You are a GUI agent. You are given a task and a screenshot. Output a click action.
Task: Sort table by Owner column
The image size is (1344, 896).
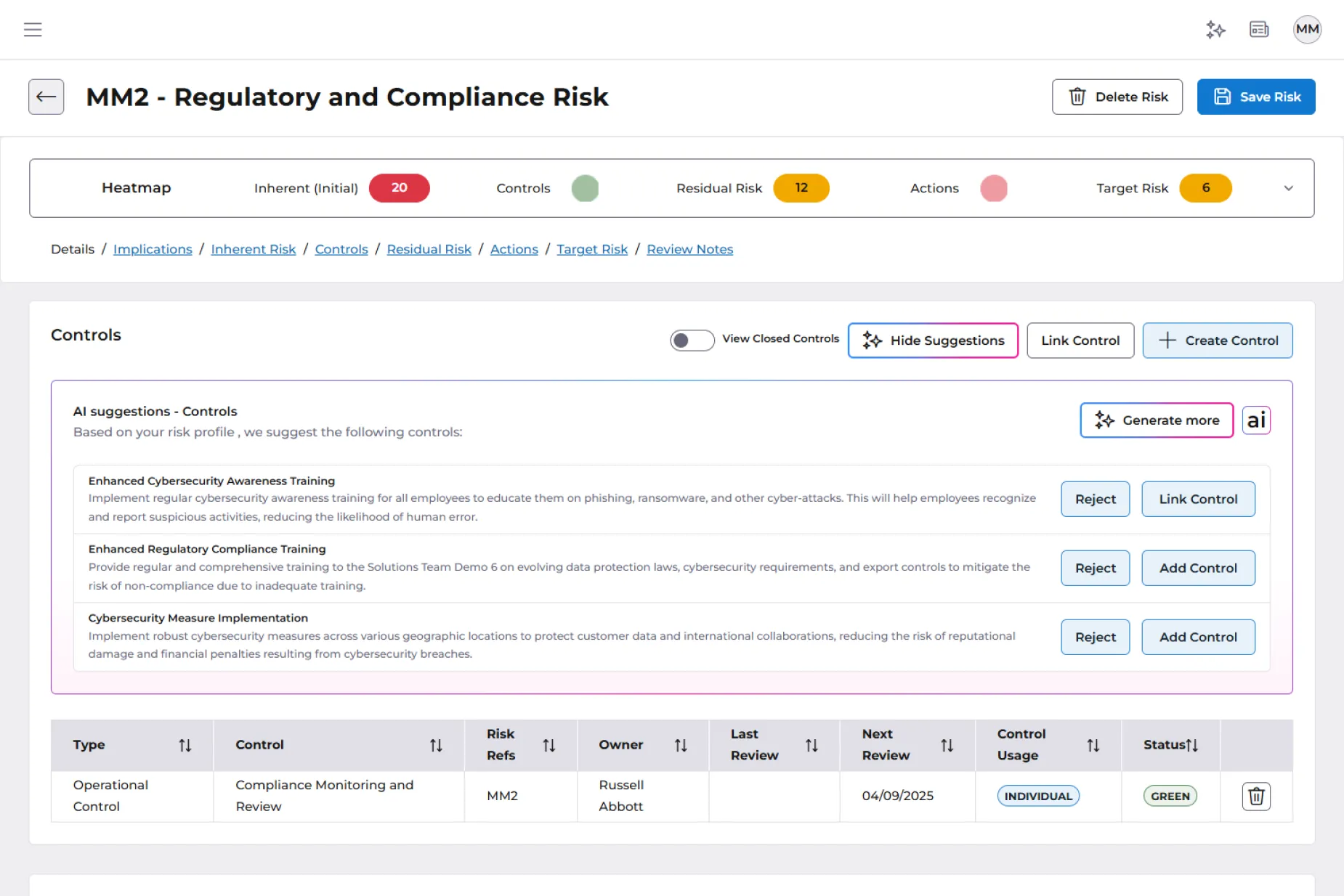681,746
